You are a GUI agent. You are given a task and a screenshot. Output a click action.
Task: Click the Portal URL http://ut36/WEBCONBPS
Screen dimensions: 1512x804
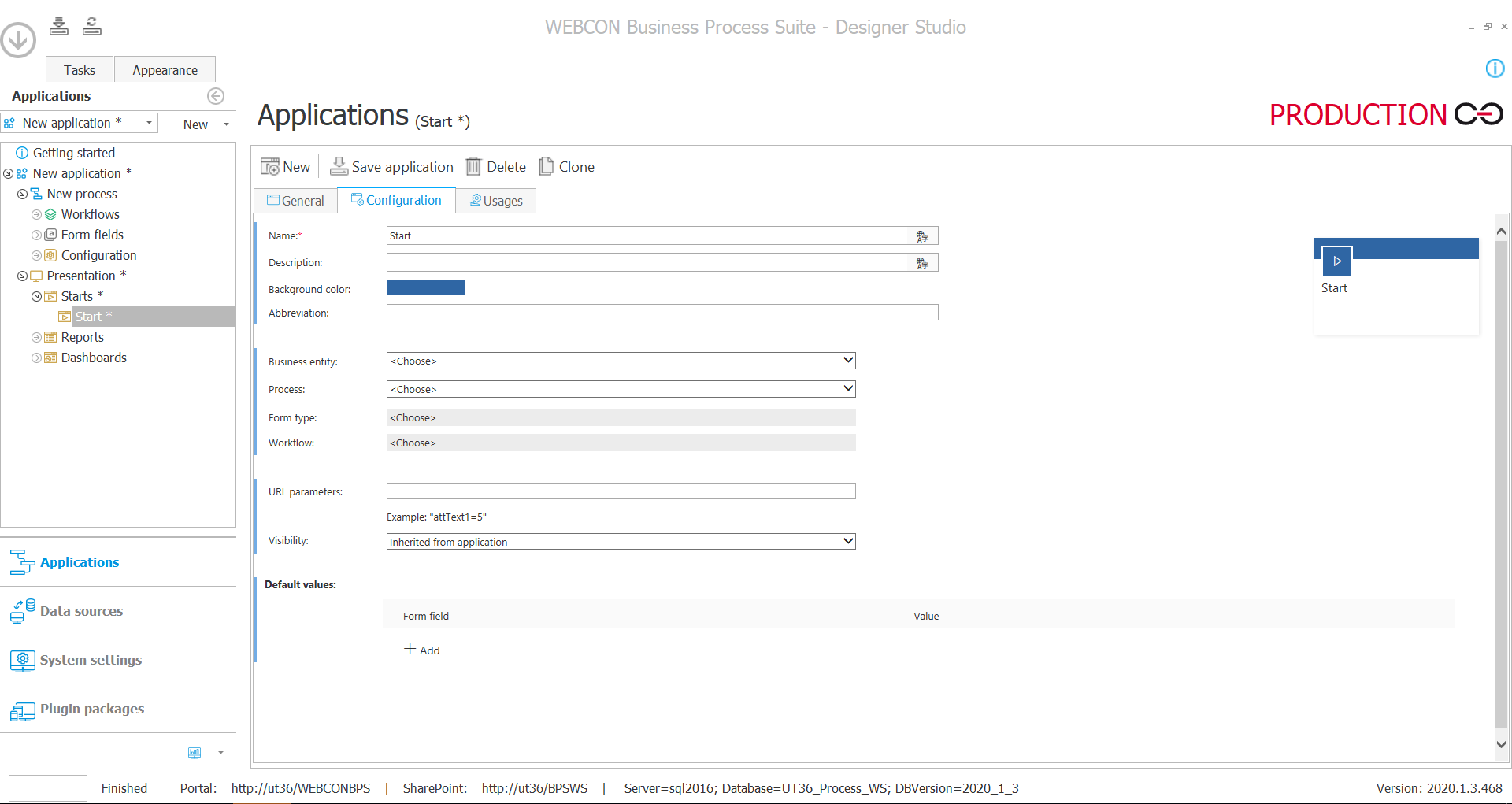[301, 788]
